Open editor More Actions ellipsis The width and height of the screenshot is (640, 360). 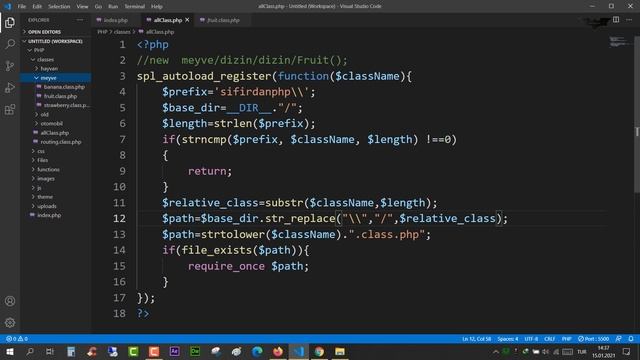click(629, 20)
